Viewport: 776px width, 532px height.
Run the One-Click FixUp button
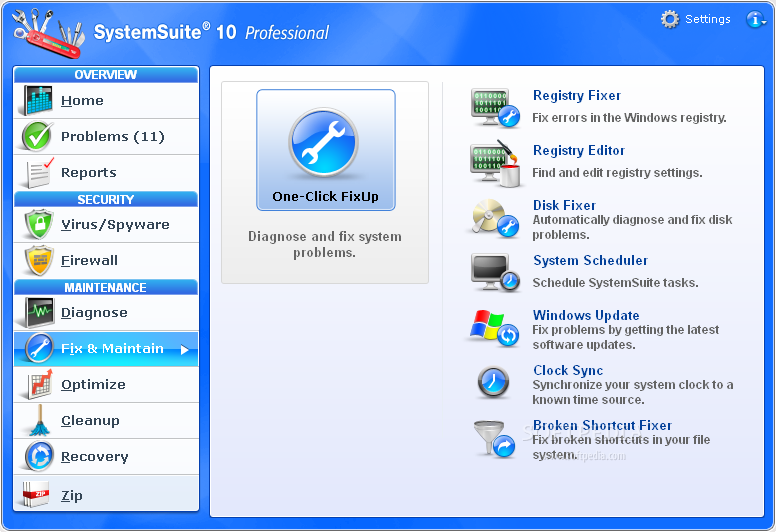click(326, 150)
